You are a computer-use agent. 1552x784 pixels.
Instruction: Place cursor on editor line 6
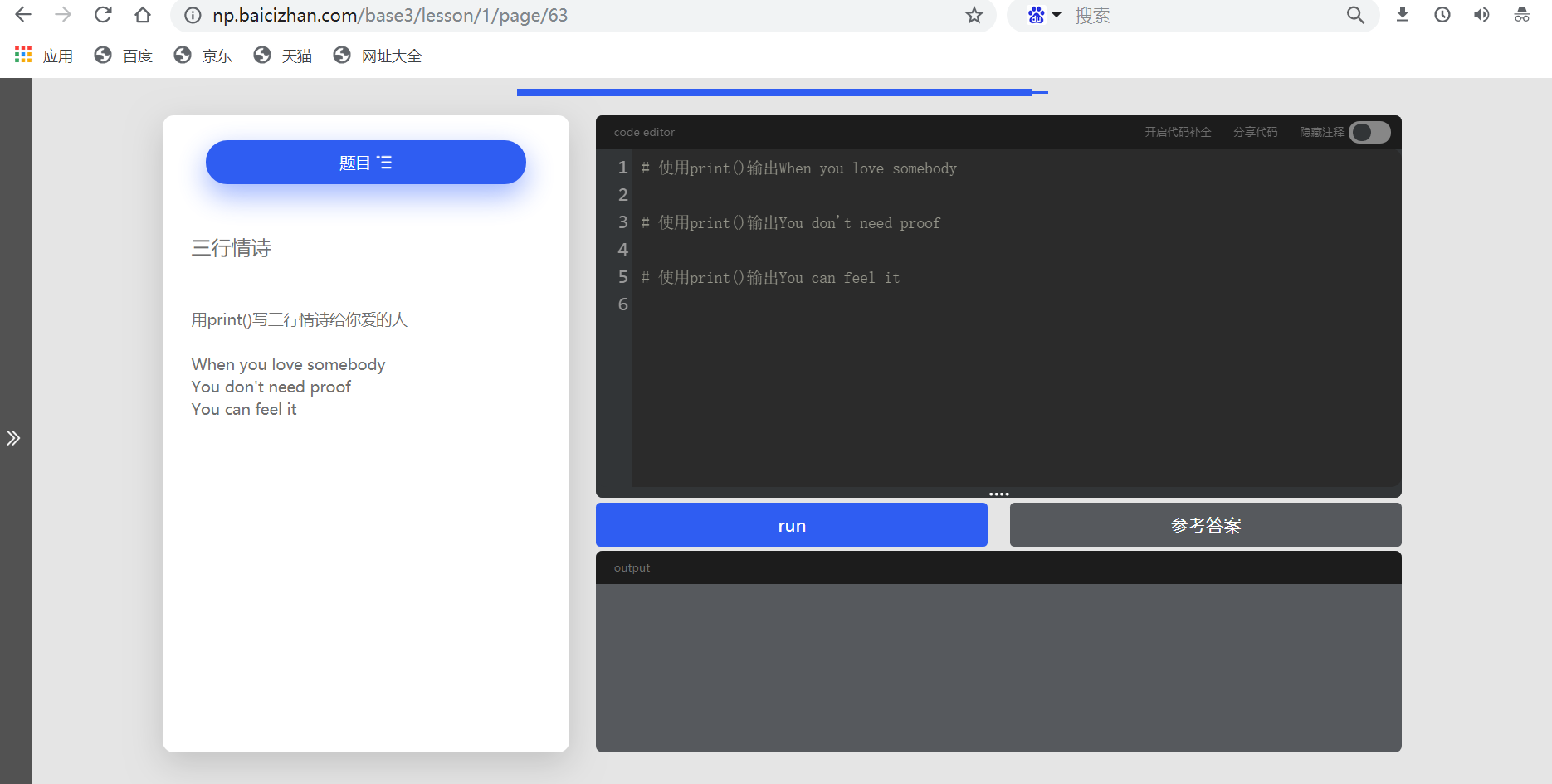click(1017, 304)
